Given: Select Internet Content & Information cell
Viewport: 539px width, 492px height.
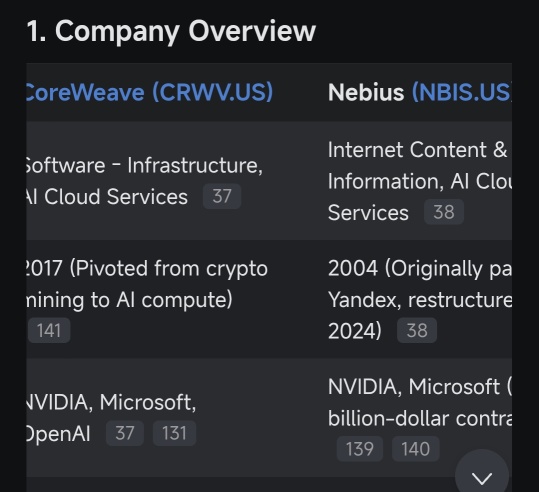Looking at the screenshot, I should [420, 181].
